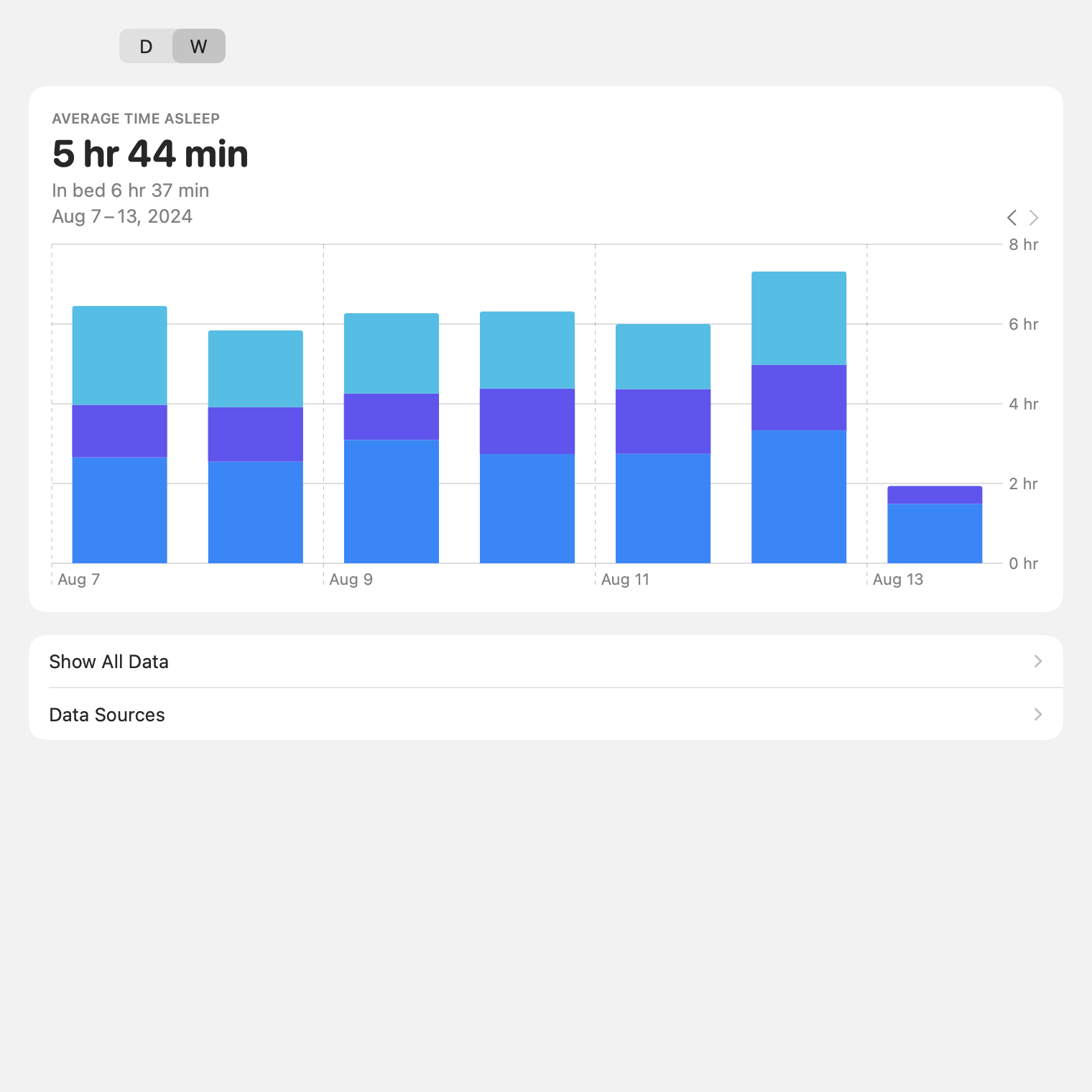Click the '2 hr' axis label
Viewport: 1092px width, 1092px height.
(x=1023, y=483)
